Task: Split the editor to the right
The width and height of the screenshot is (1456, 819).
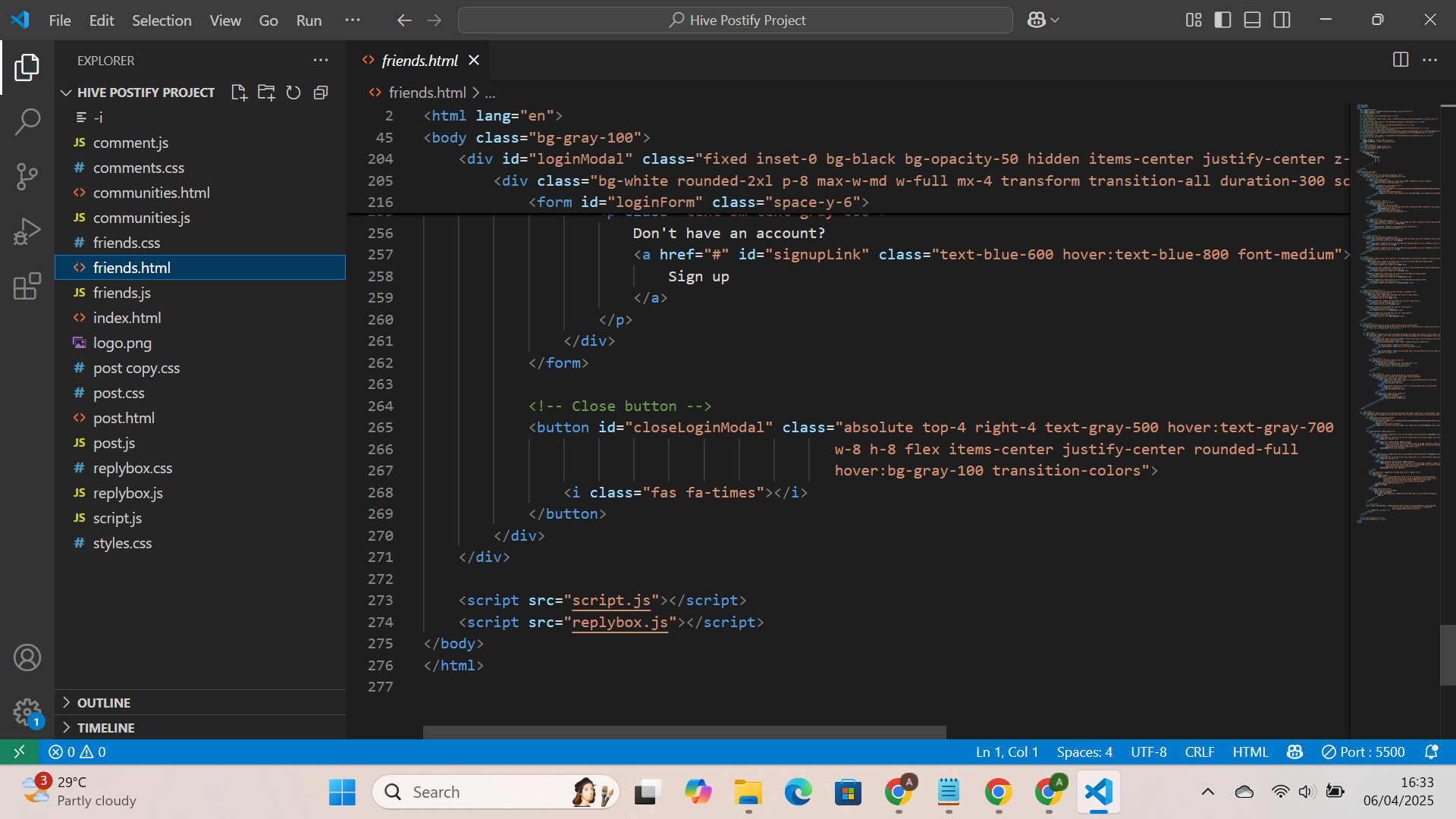Action: 1401,60
